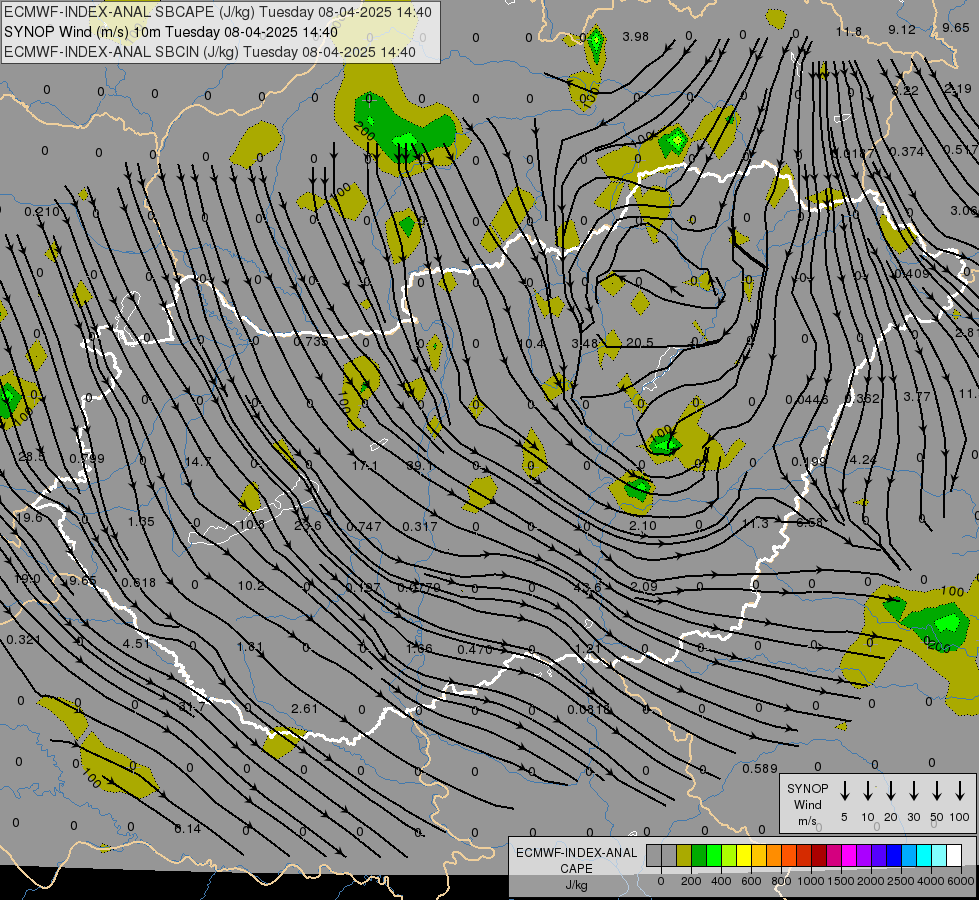Viewport: 979px width, 900px height.
Task: Click the 'ECMWF-INDEX-ANAL CAPE' legend label
Action: [576, 860]
